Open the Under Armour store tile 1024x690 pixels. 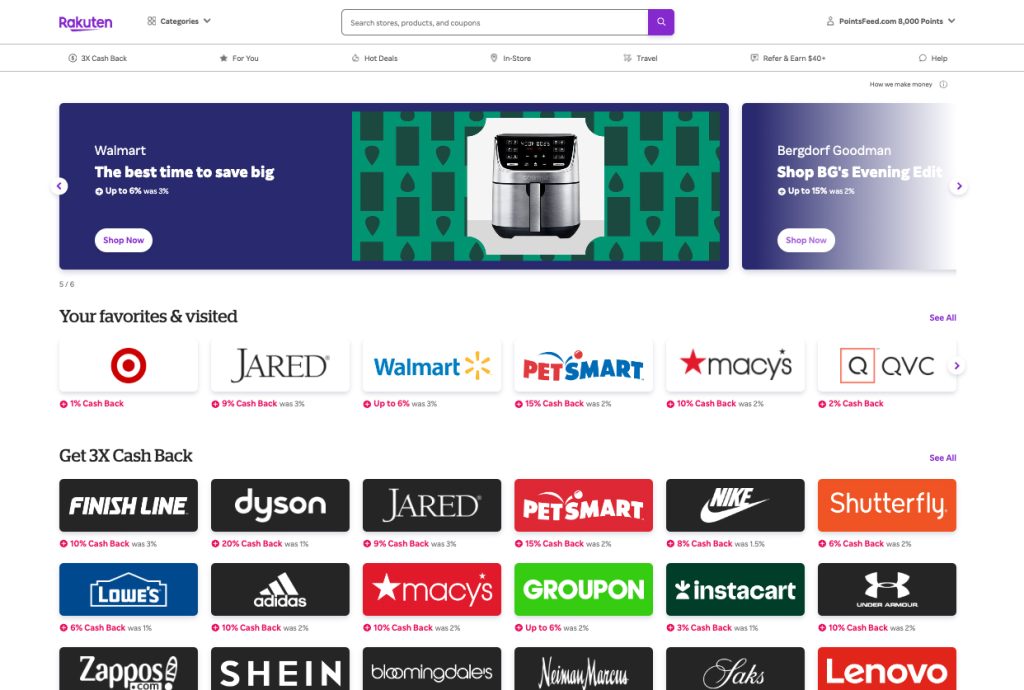886,589
